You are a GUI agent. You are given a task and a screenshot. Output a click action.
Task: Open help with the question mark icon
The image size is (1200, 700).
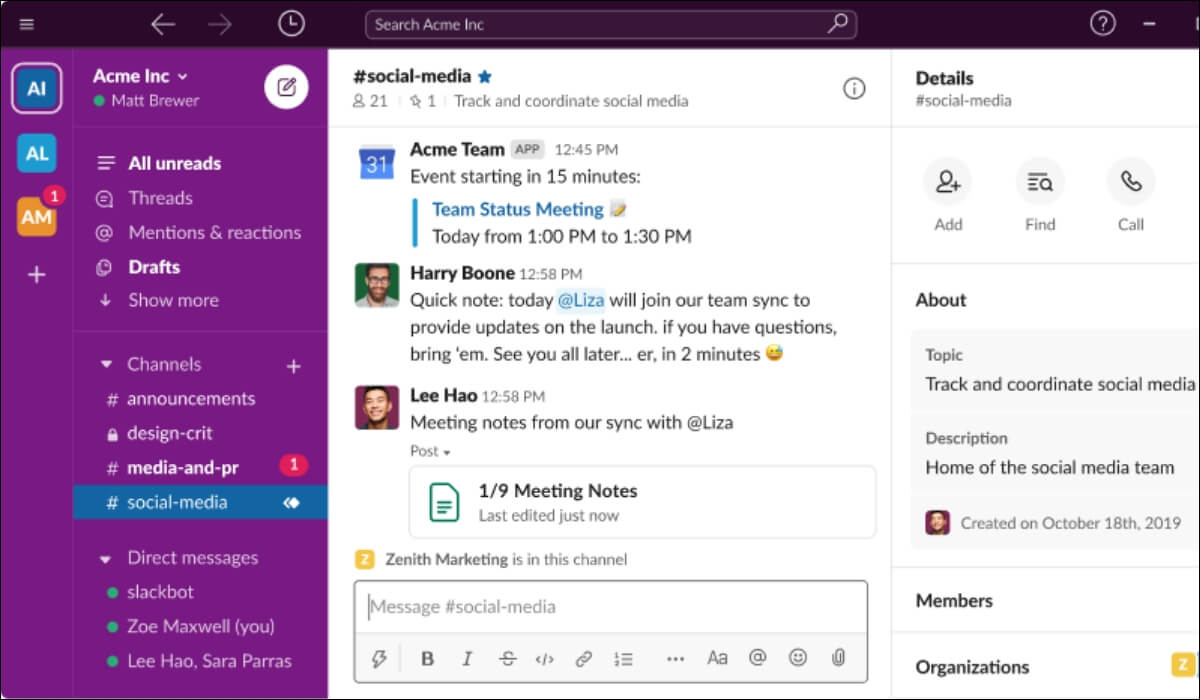1102,24
